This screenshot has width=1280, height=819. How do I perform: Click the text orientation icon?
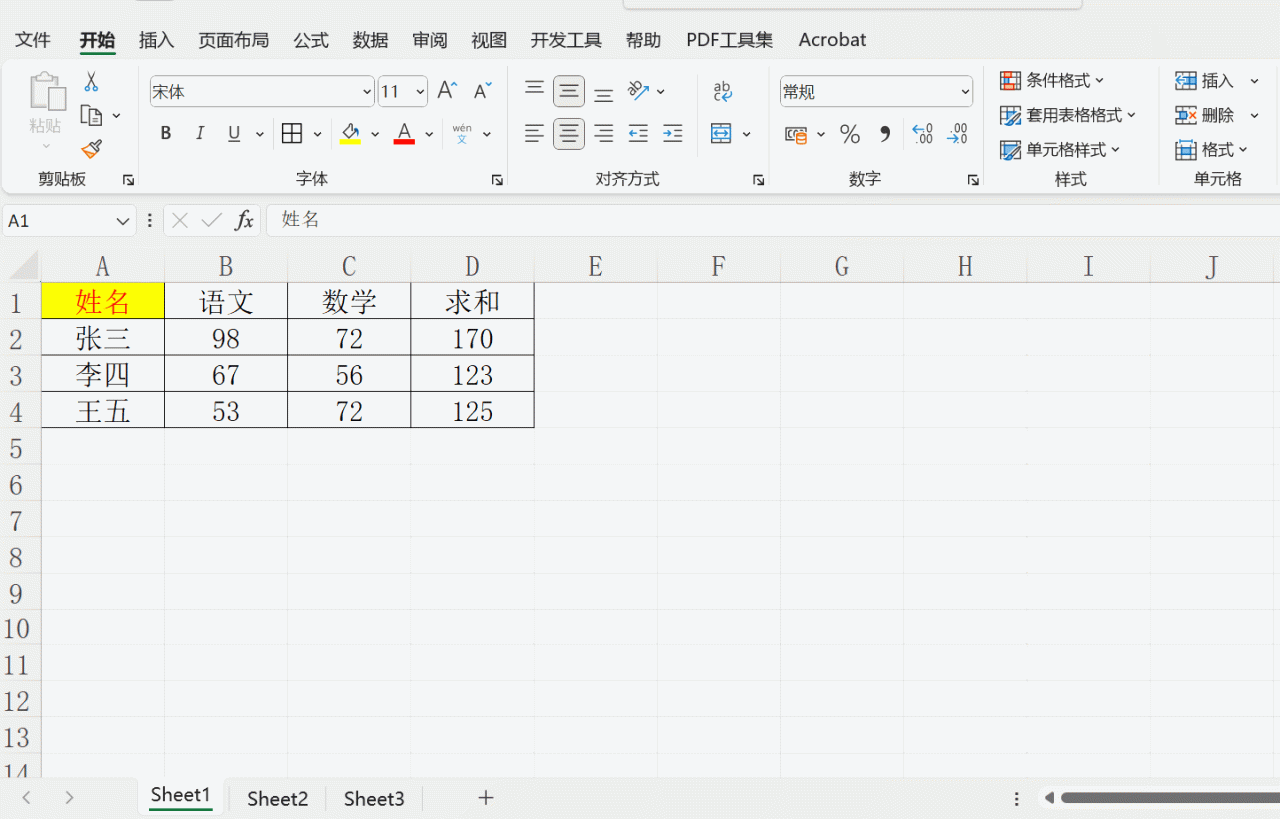click(x=638, y=91)
